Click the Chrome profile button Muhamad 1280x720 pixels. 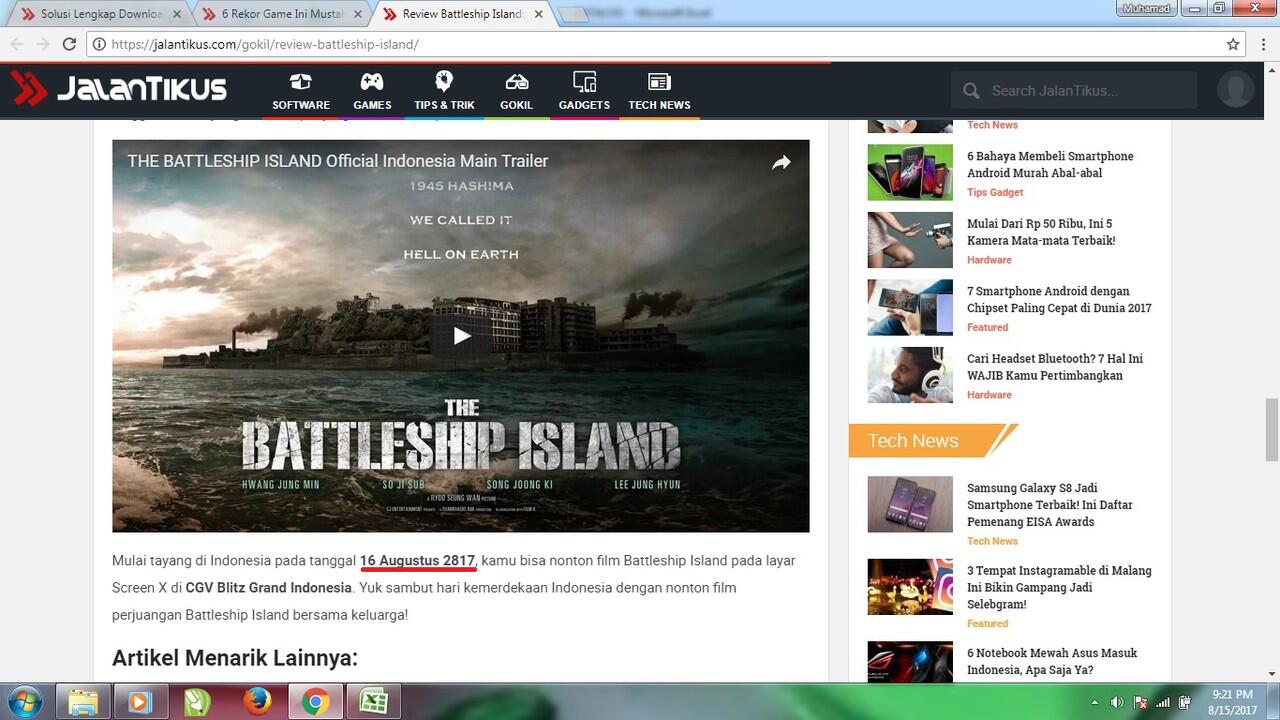pos(1148,8)
